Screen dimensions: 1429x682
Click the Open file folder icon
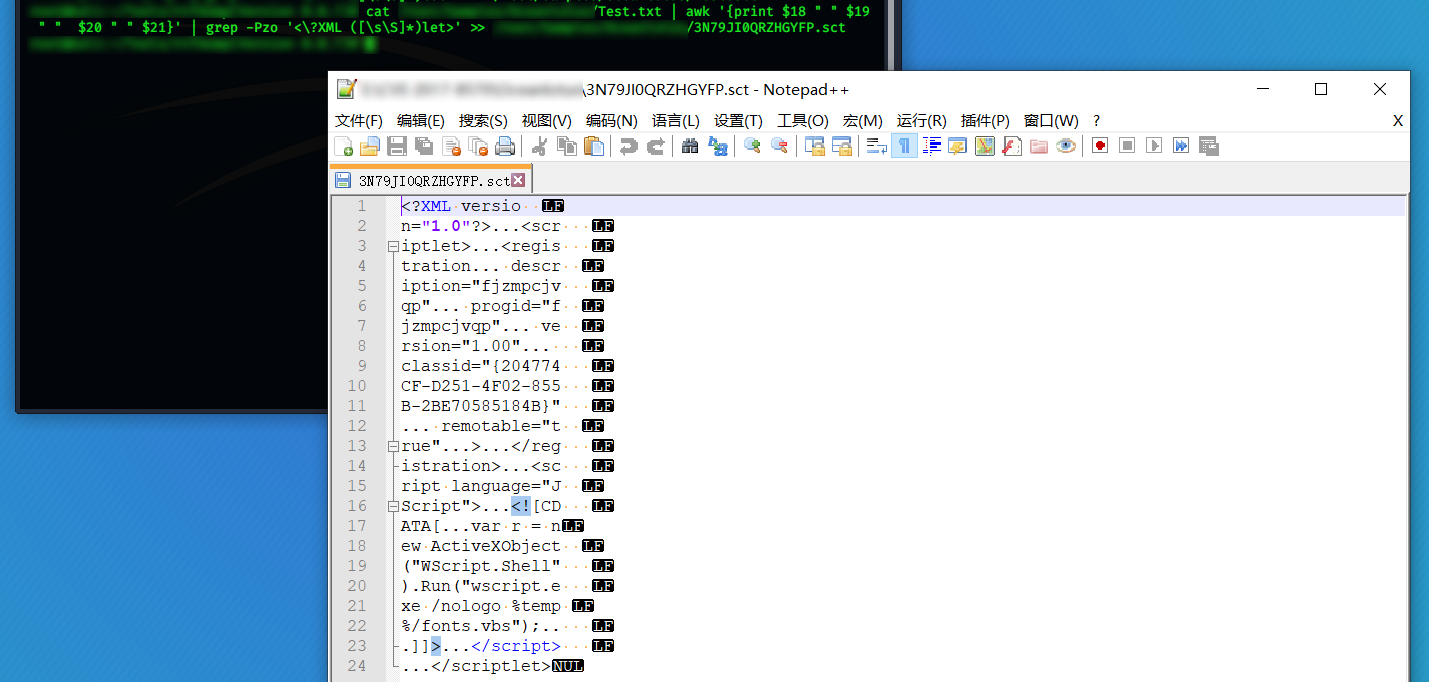coord(370,146)
